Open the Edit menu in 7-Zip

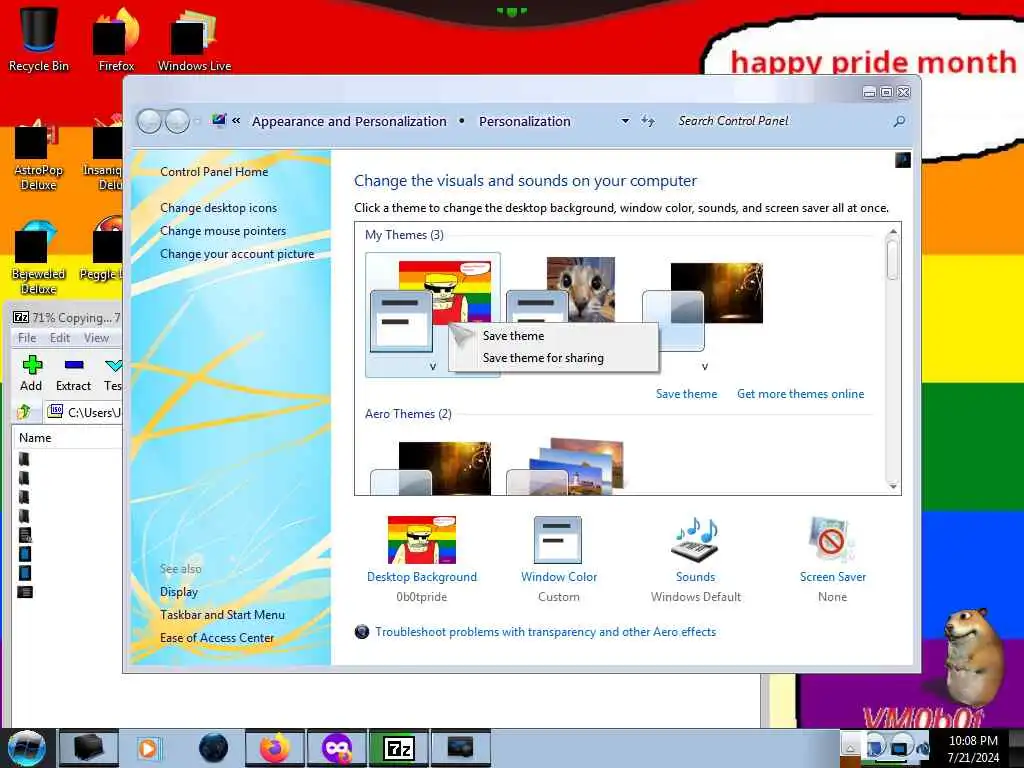[x=59, y=338]
